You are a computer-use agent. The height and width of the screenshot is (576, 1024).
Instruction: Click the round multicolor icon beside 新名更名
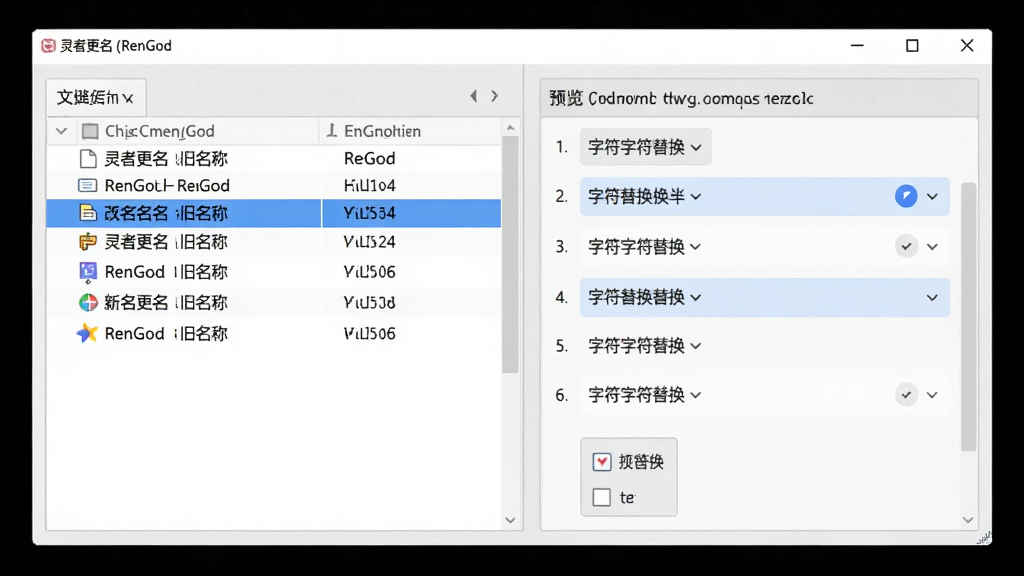tap(88, 302)
